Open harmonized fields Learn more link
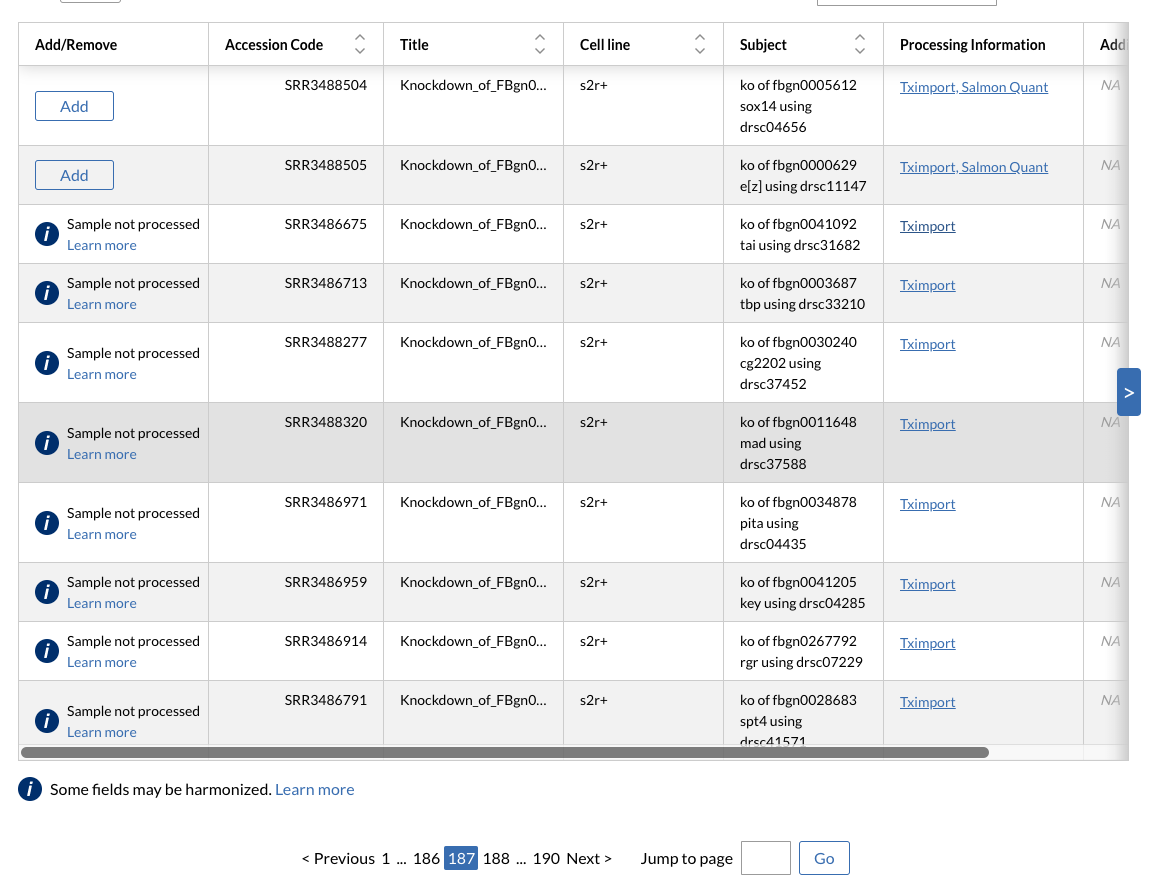 click(x=315, y=789)
